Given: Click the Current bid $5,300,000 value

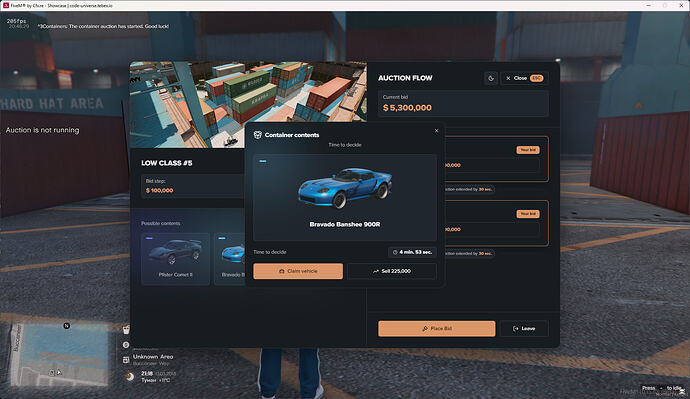Looking at the screenshot, I should (x=407, y=108).
